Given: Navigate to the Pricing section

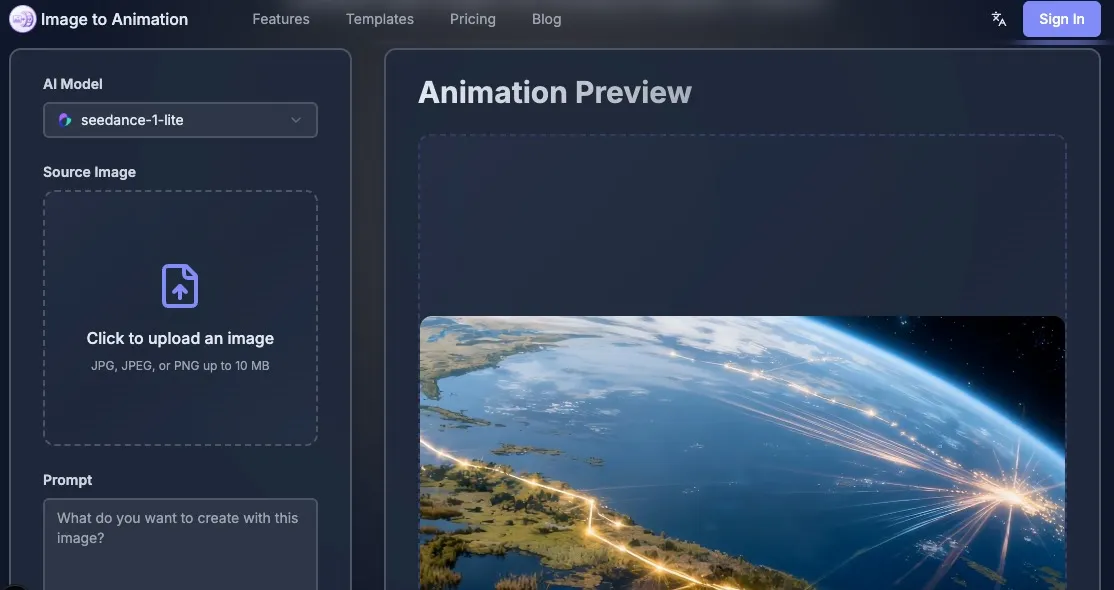Looking at the screenshot, I should (472, 18).
